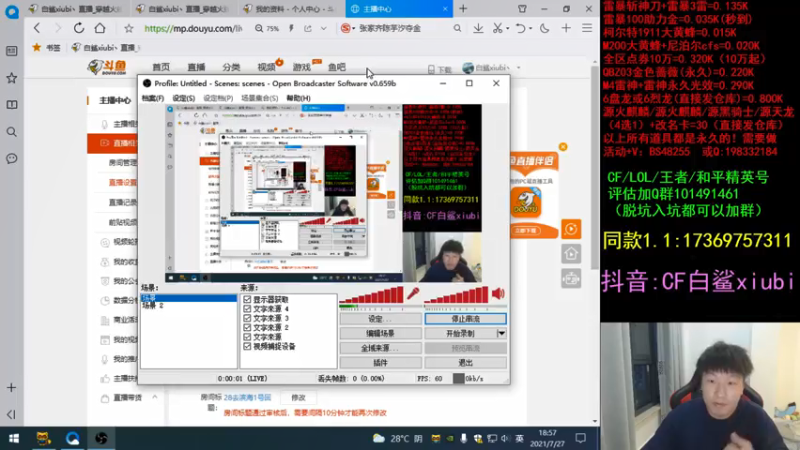Viewport: 800px width, 450px height.
Task: Click the undo closed-tab arrow icon
Action: (x=520, y=29)
